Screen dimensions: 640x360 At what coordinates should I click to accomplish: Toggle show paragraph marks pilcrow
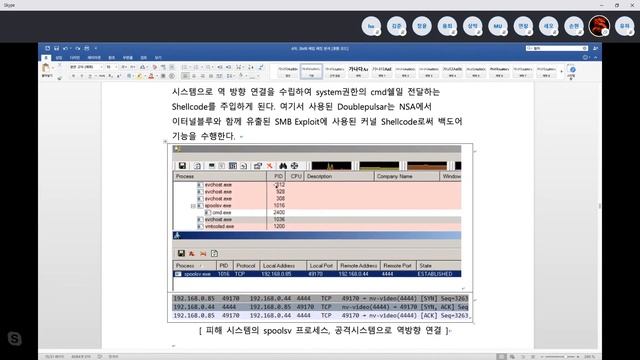point(261,67)
